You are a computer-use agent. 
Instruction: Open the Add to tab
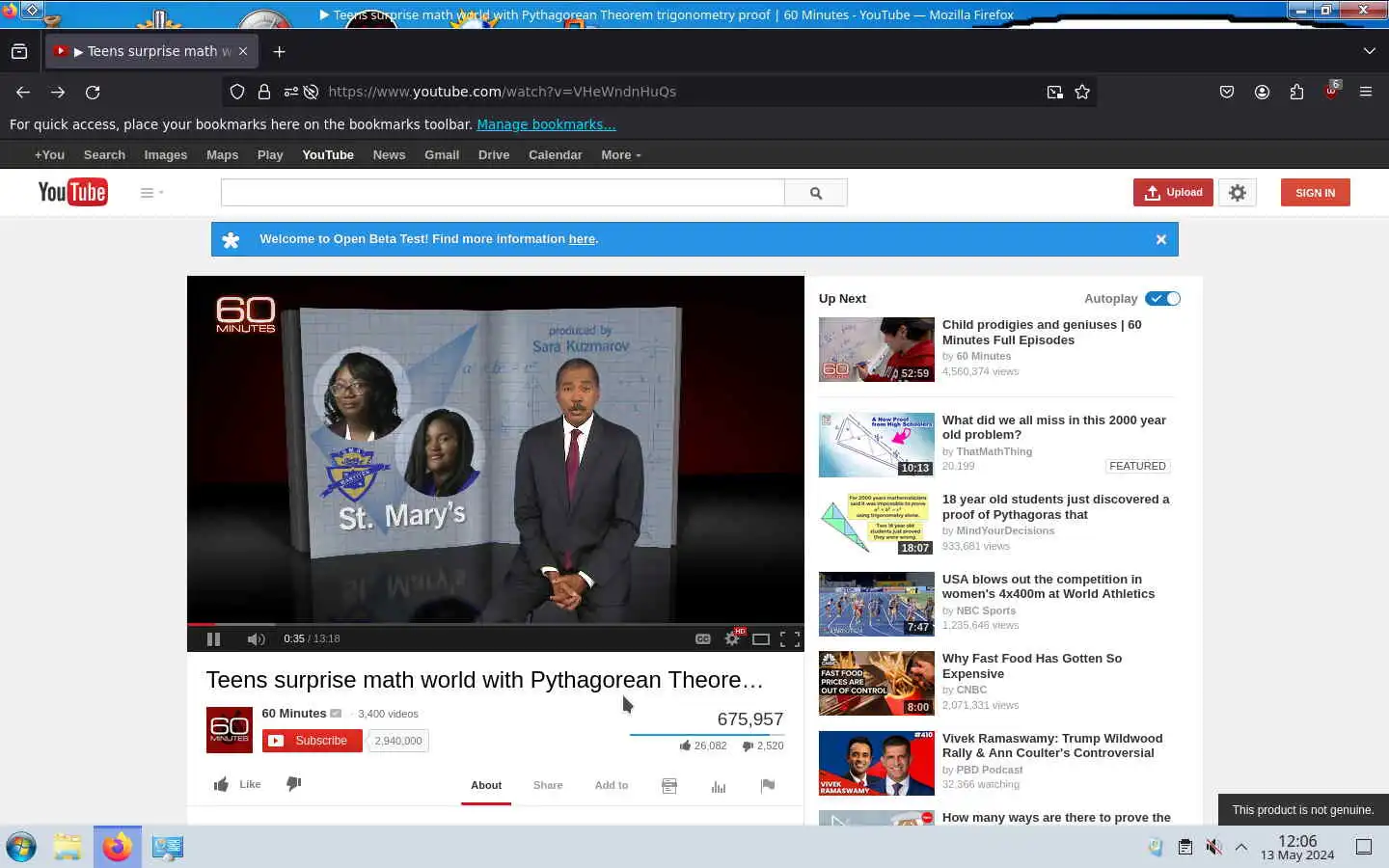[612, 785]
